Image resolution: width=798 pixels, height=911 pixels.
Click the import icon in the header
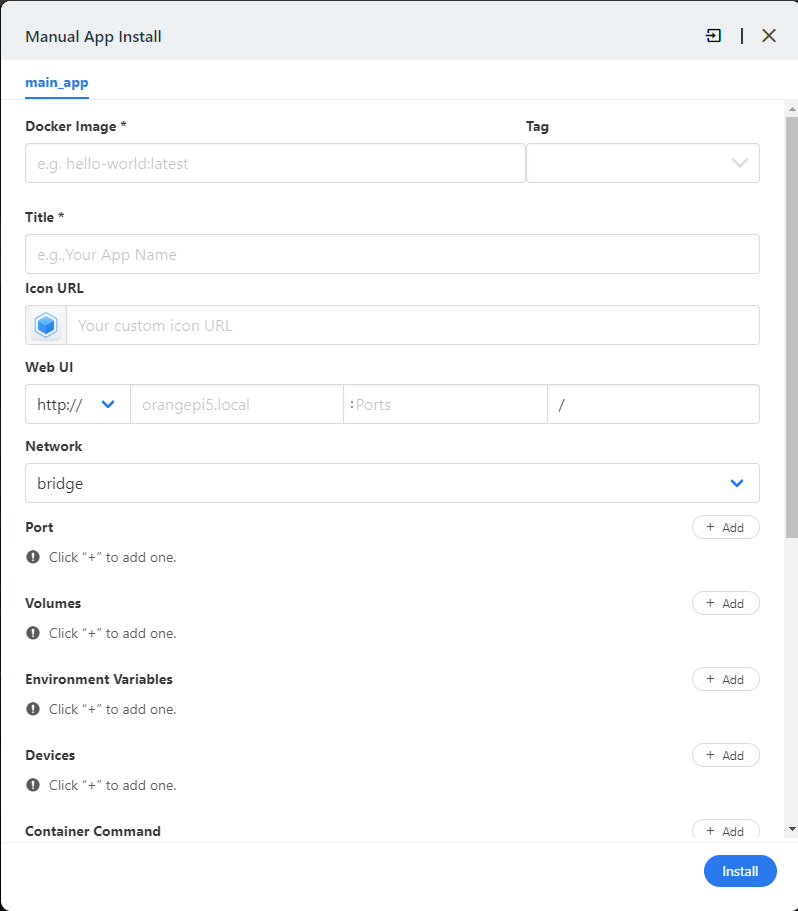coord(713,36)
